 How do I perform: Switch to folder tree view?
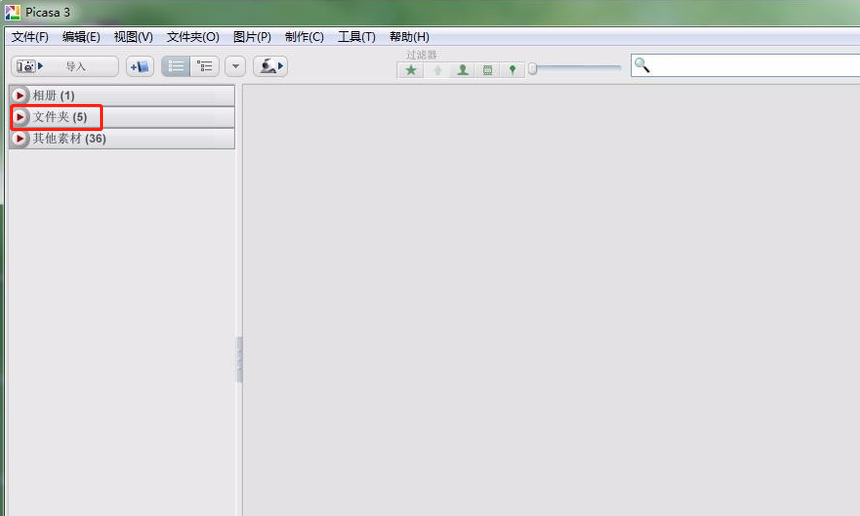tap(205, 67)
